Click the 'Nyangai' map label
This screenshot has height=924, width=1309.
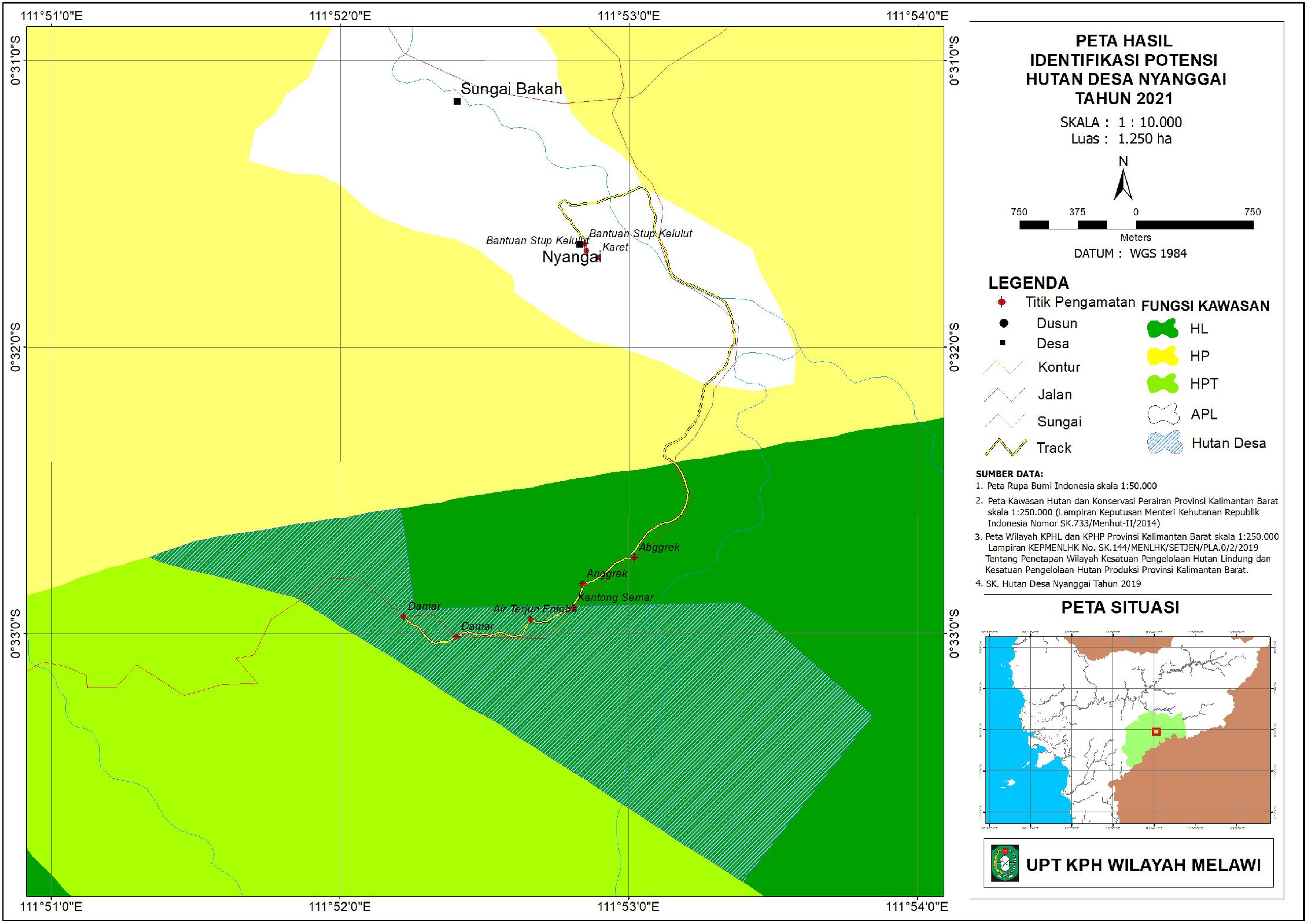point(571,258)
